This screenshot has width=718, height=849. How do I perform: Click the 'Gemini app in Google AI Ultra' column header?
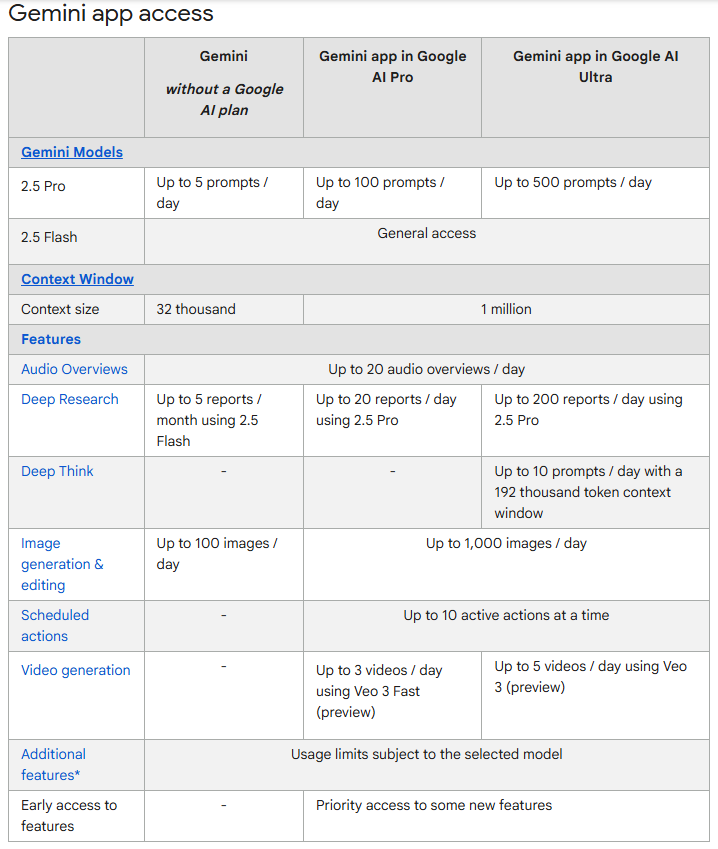(x=595, y=66)
